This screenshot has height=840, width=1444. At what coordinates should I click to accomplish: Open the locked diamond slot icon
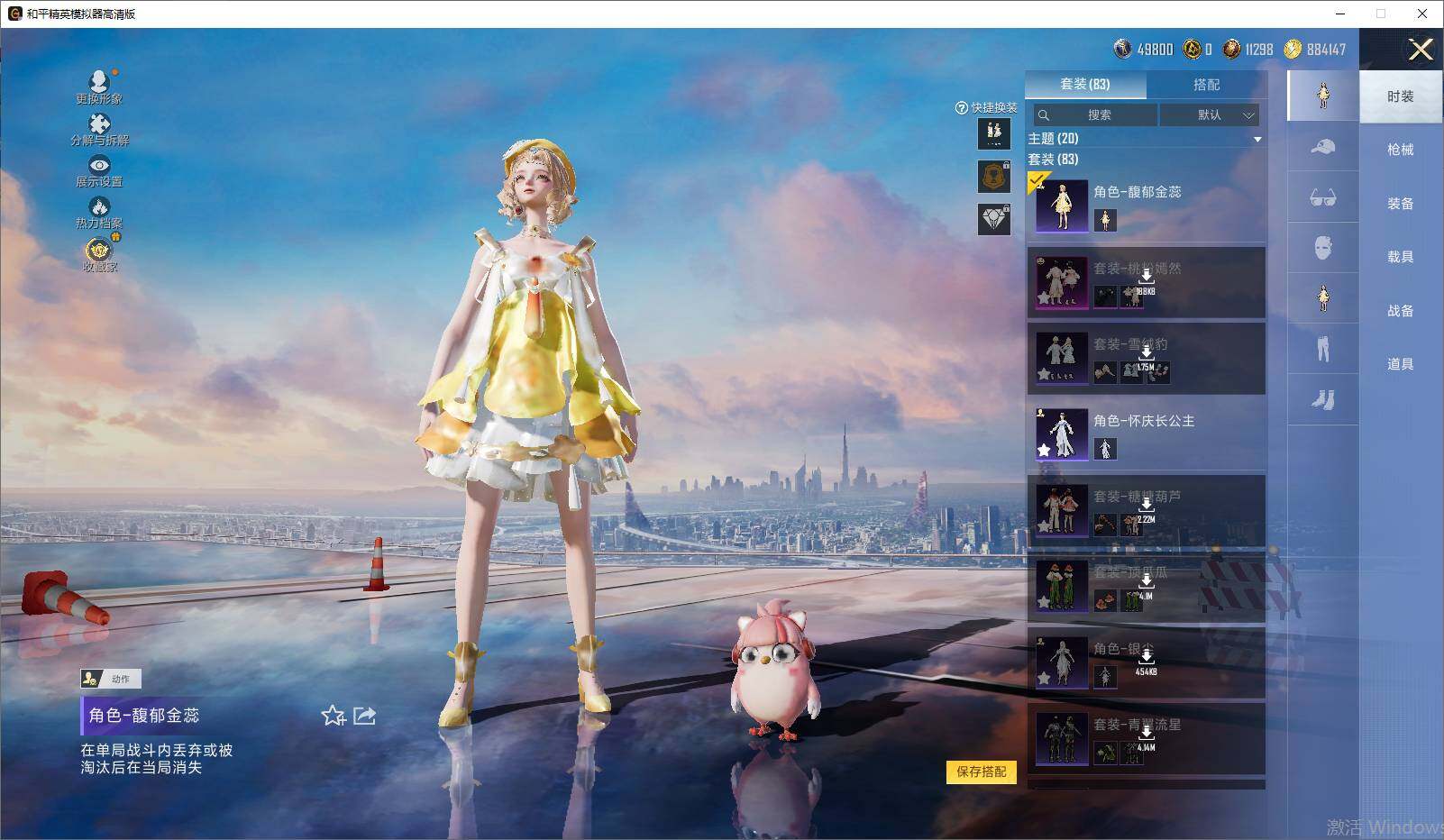(x=994, y=219)
